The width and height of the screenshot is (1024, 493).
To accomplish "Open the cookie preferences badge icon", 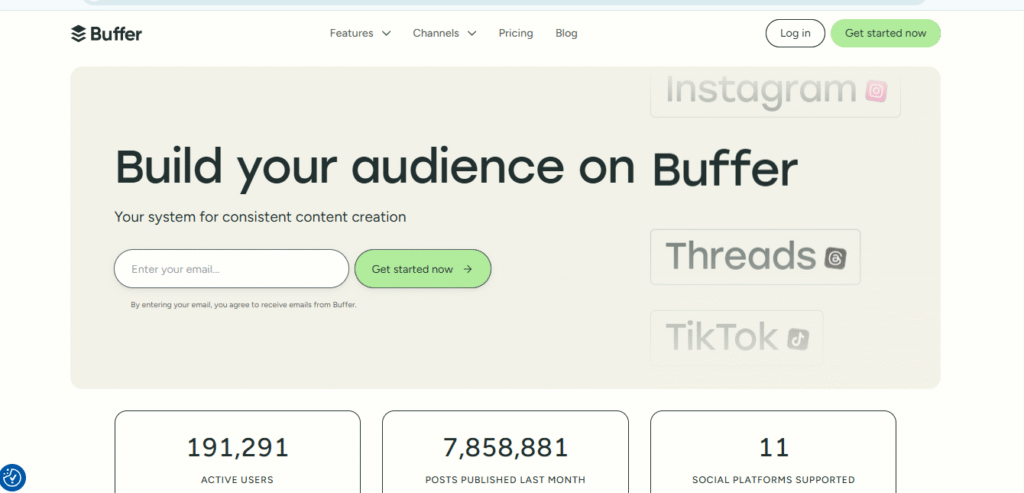I will (12, 477).
